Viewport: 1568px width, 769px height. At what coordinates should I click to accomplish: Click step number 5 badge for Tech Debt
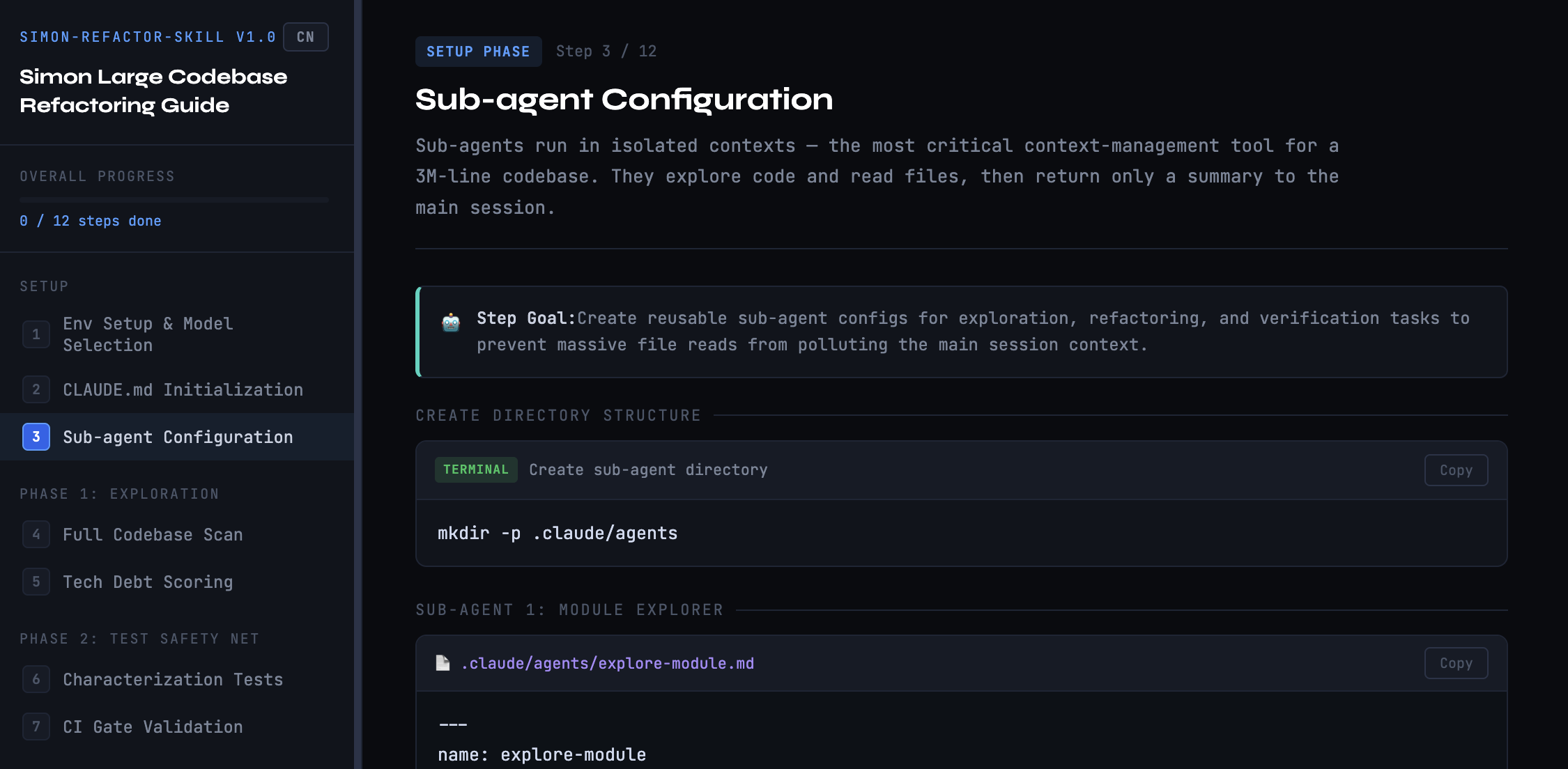[x=36, y=582]
